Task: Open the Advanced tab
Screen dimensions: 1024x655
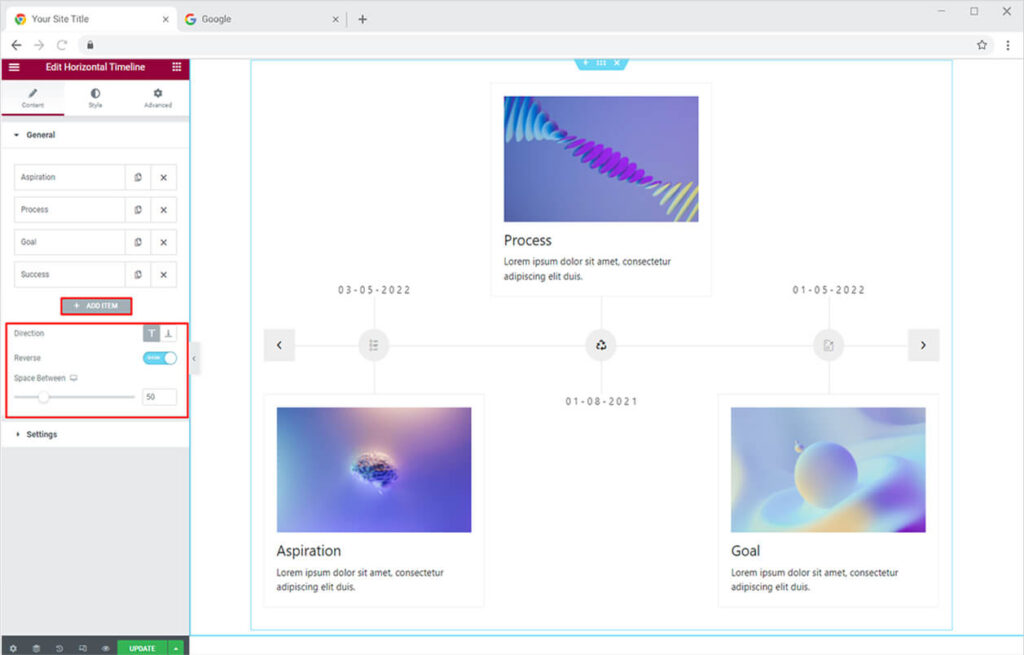Action: tap(157, 98)
